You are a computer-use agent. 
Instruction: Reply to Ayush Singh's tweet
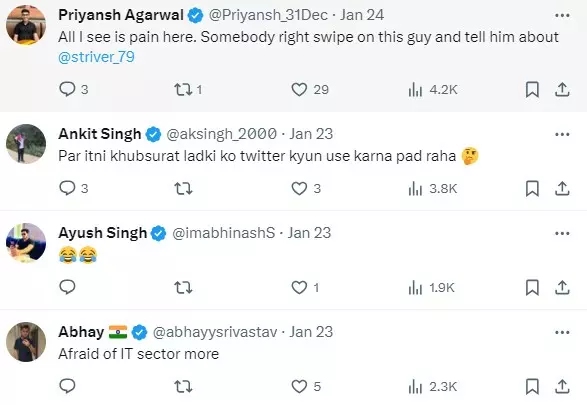pyautogui.click(x=67, y=287)
